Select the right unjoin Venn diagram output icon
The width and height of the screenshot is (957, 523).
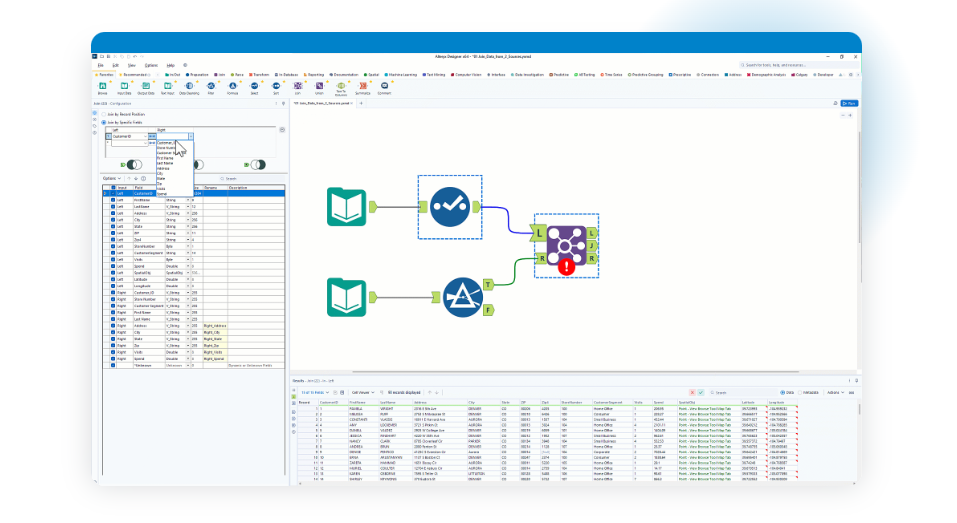(x=256, y=165)
